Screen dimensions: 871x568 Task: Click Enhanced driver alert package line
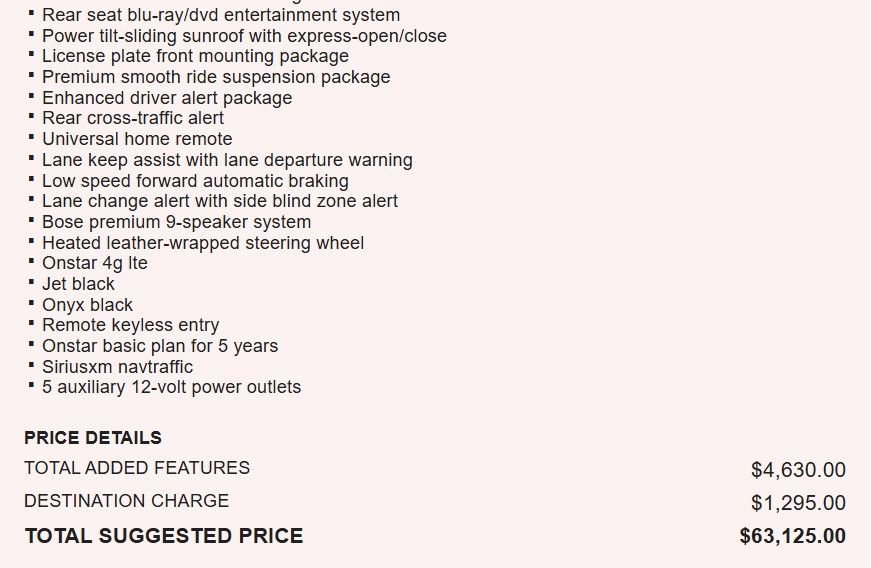167,98
